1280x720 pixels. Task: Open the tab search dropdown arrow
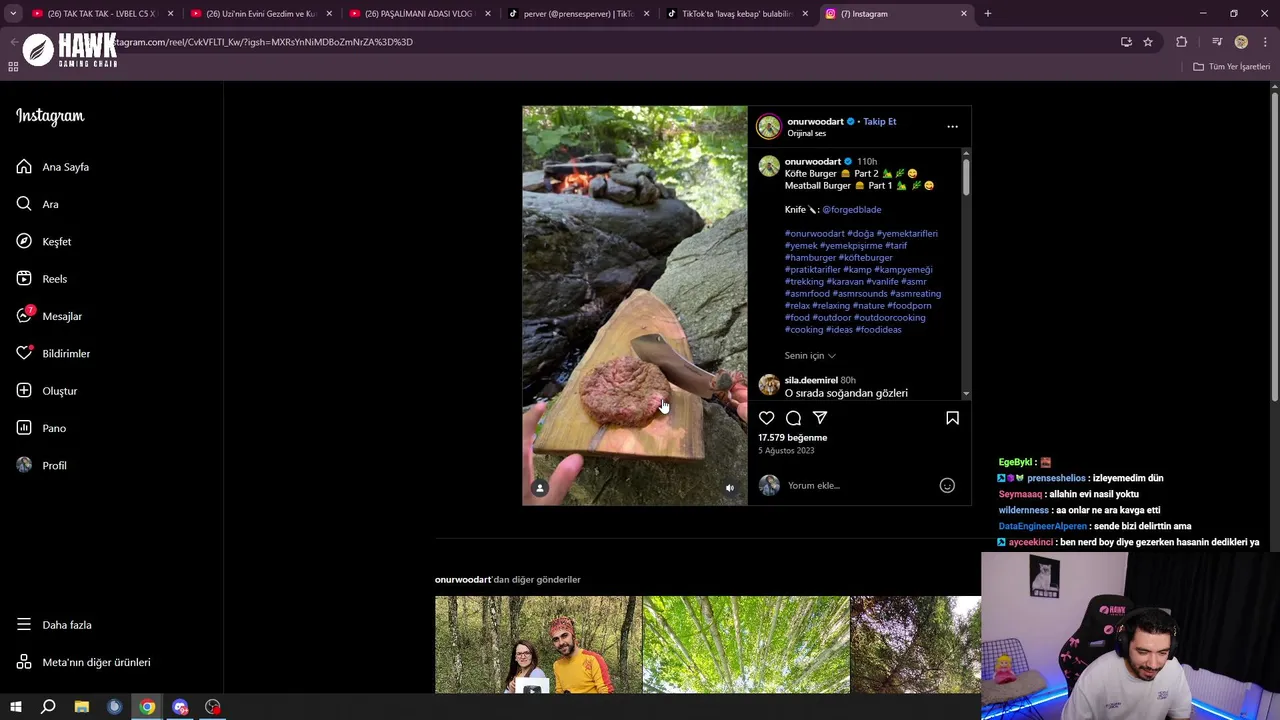[x=13, y=14]
